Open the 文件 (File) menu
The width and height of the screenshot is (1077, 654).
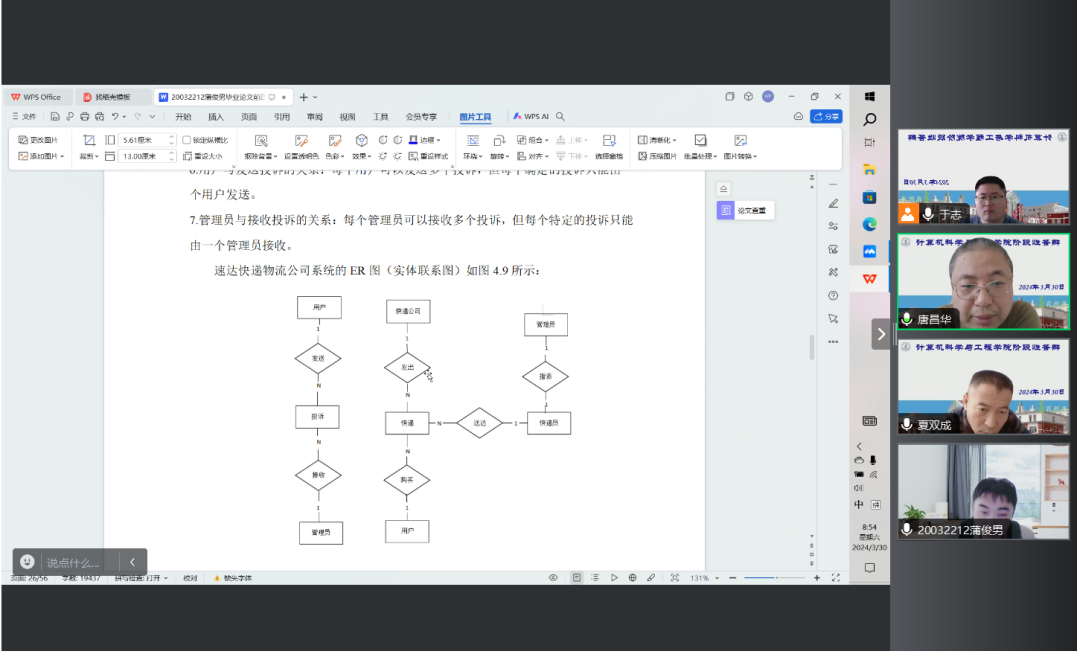[24, 117]
